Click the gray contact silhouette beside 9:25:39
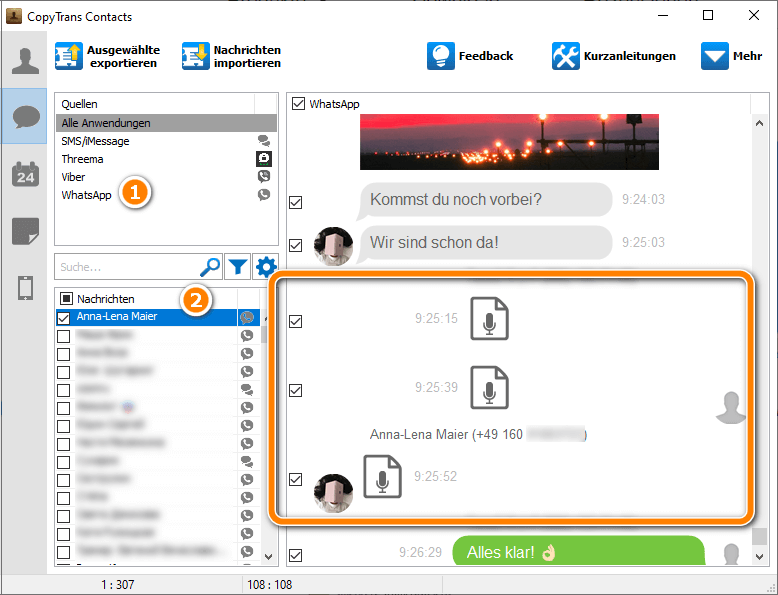 (731, 408)
